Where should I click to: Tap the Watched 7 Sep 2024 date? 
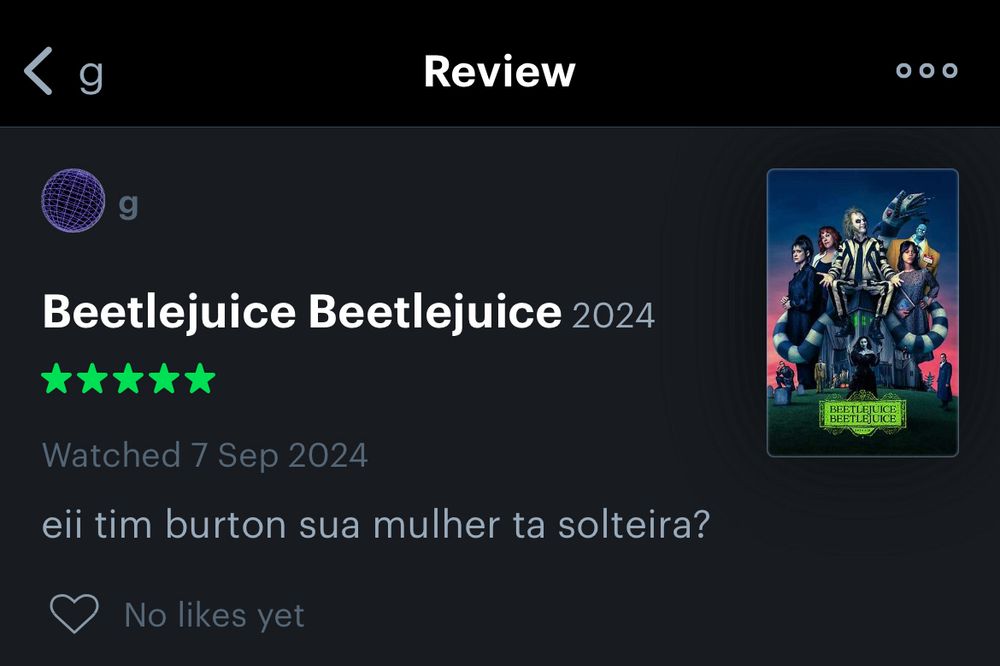coord(205,455)
